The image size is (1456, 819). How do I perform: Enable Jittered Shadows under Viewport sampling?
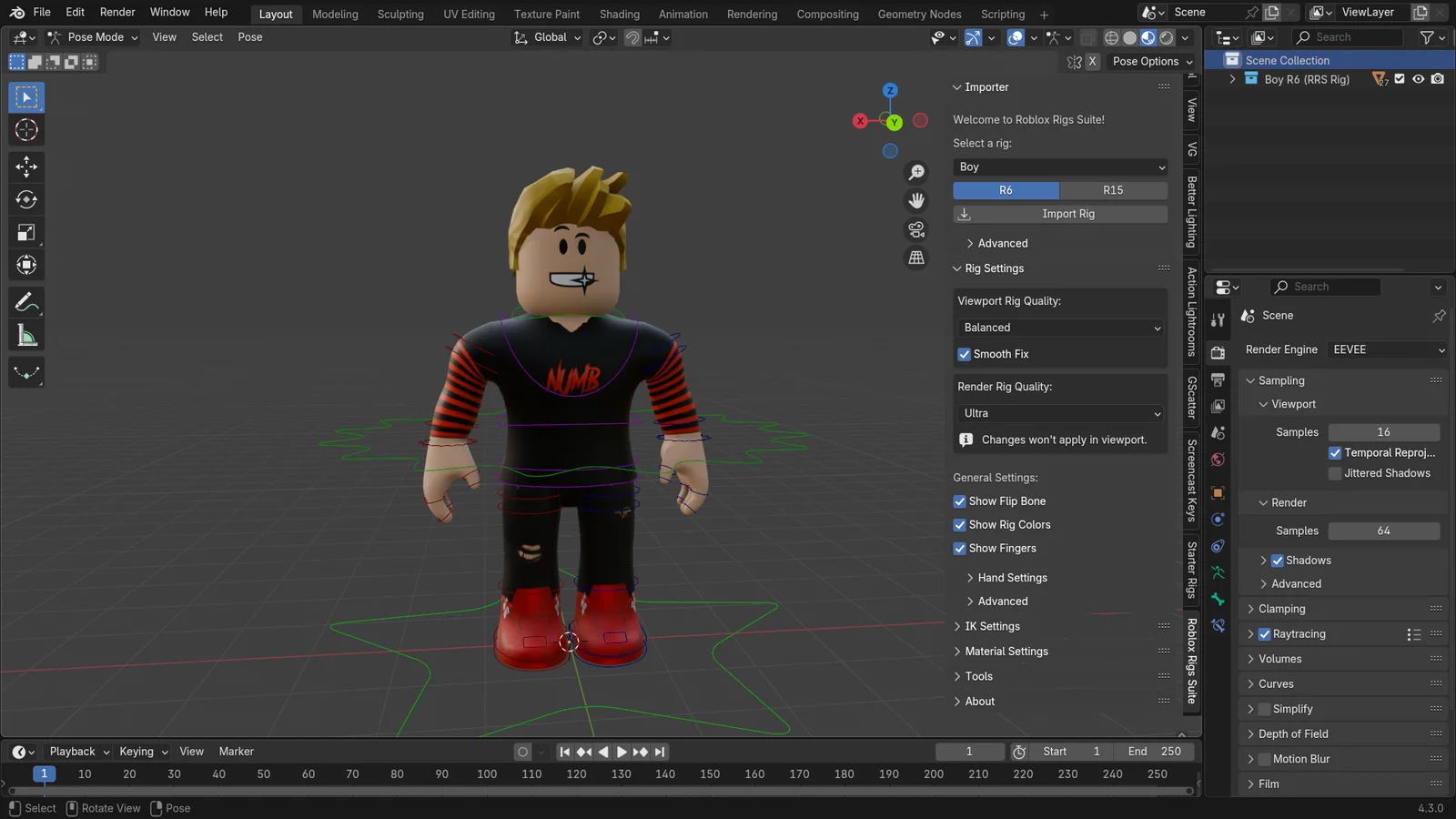click(x=1334, y=472)
